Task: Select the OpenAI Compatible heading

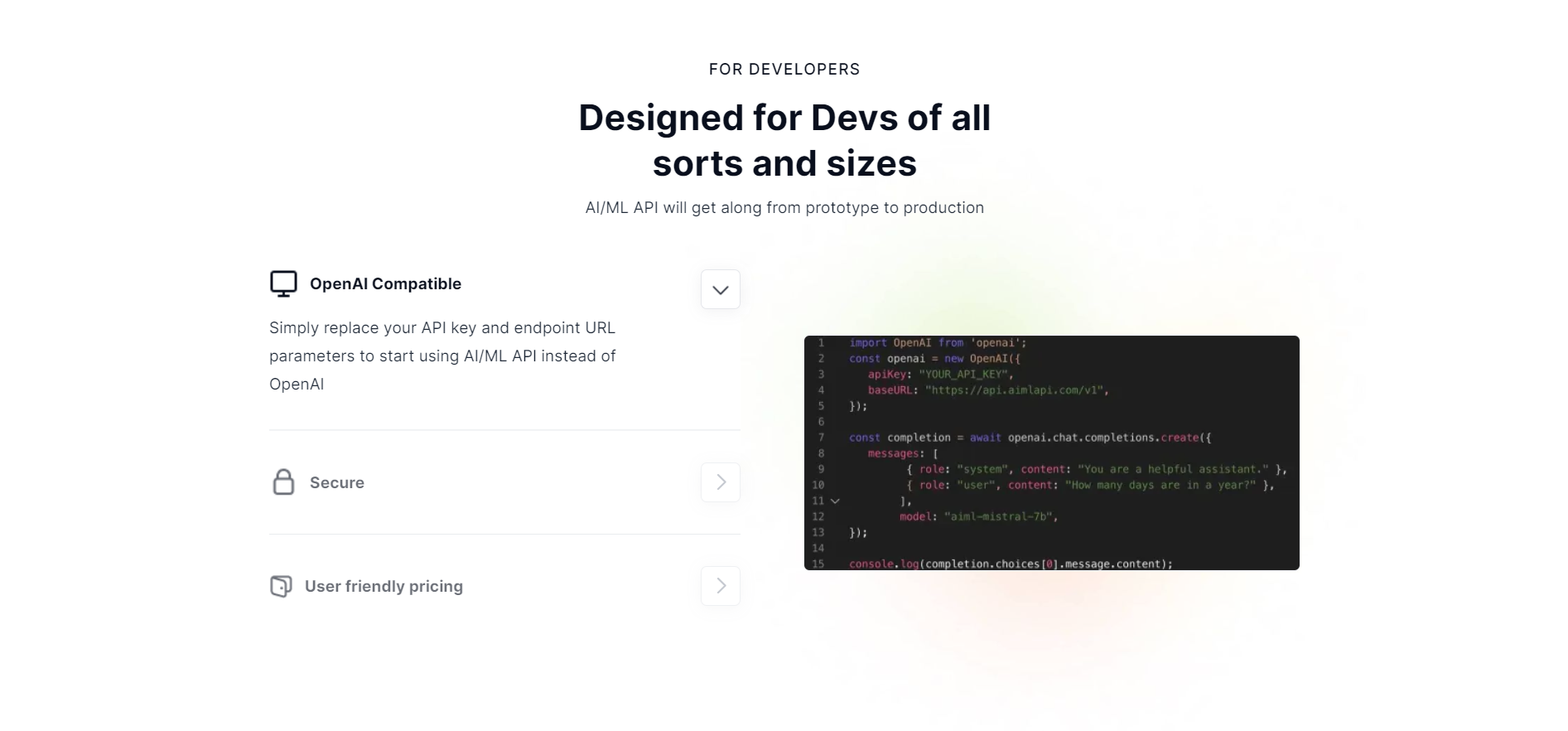Action: (385, 283)
